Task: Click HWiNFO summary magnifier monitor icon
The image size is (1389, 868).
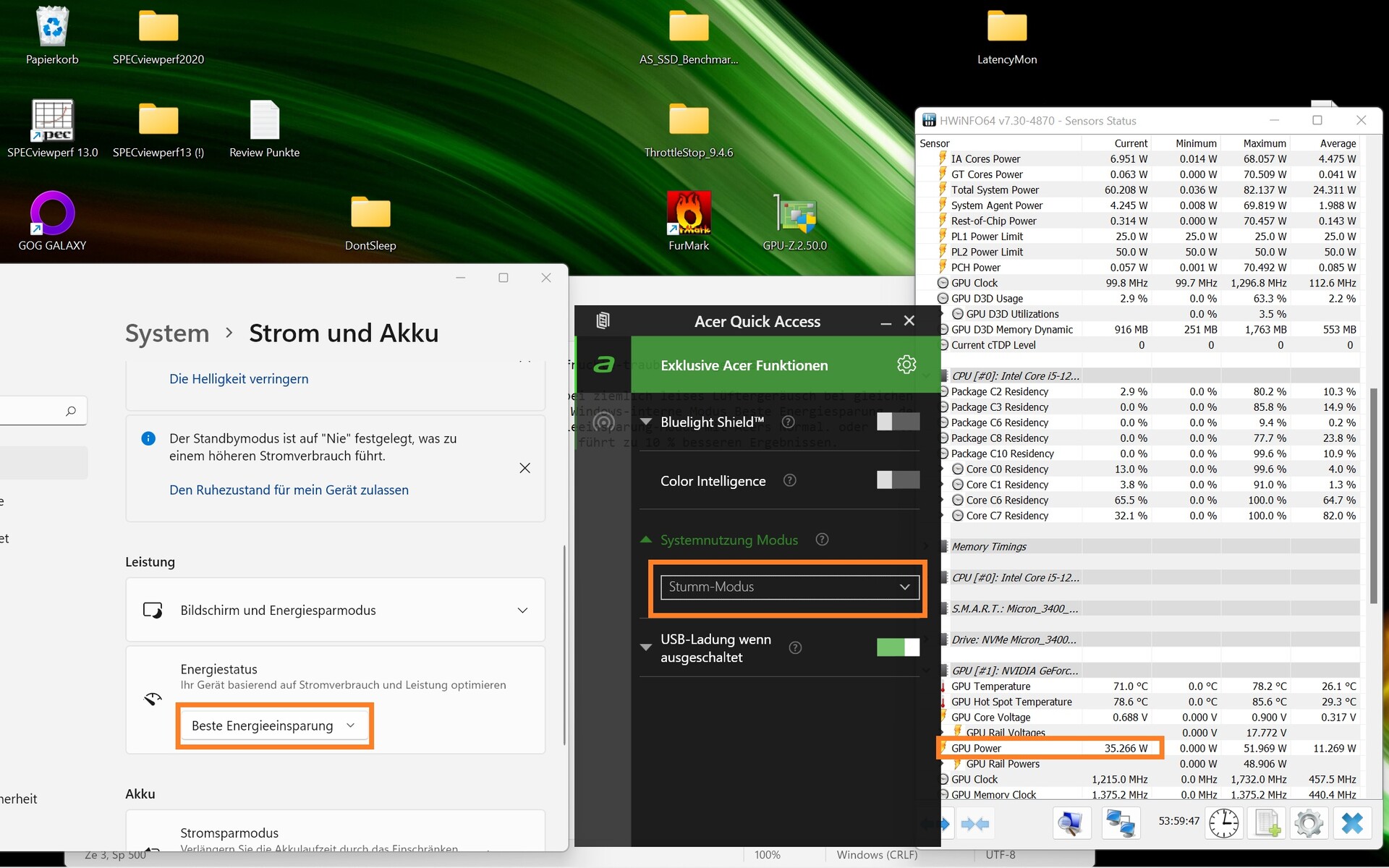Action: pos(1071,823)
